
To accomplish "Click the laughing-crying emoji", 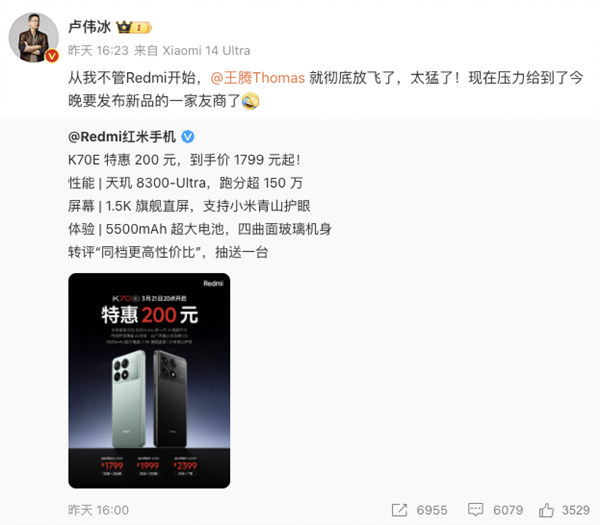I will (251, 101).
